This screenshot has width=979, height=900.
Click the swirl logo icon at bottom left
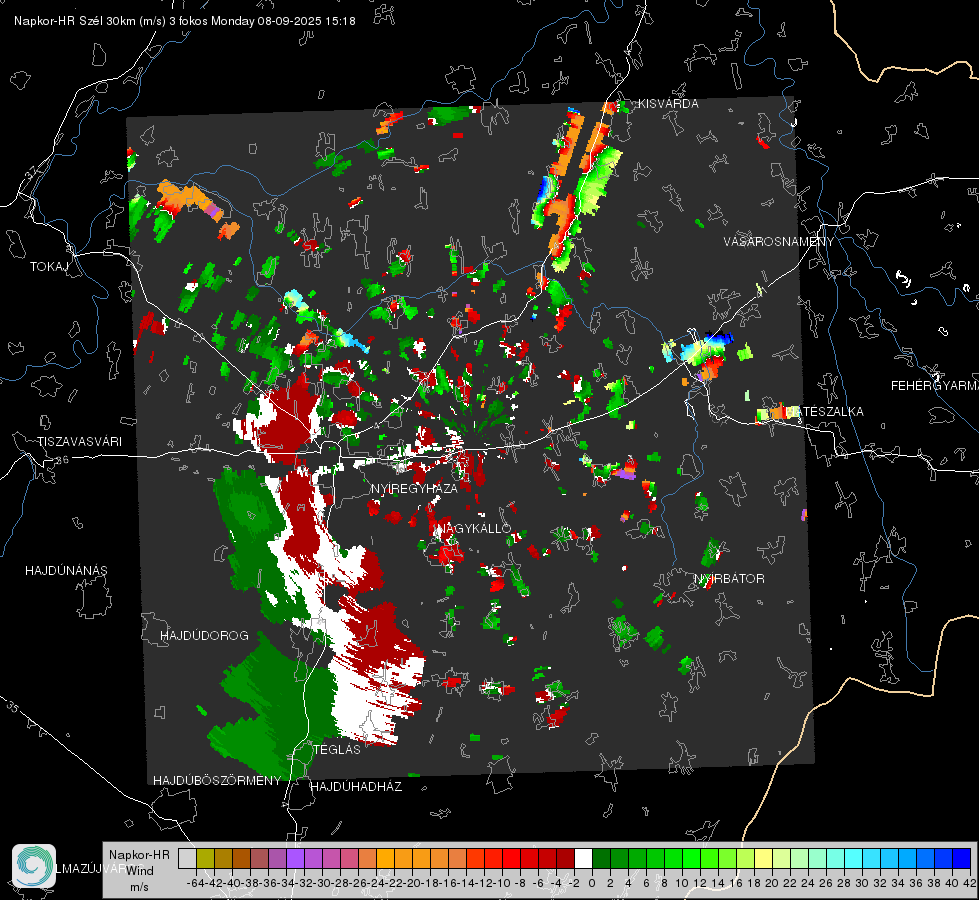34,866
